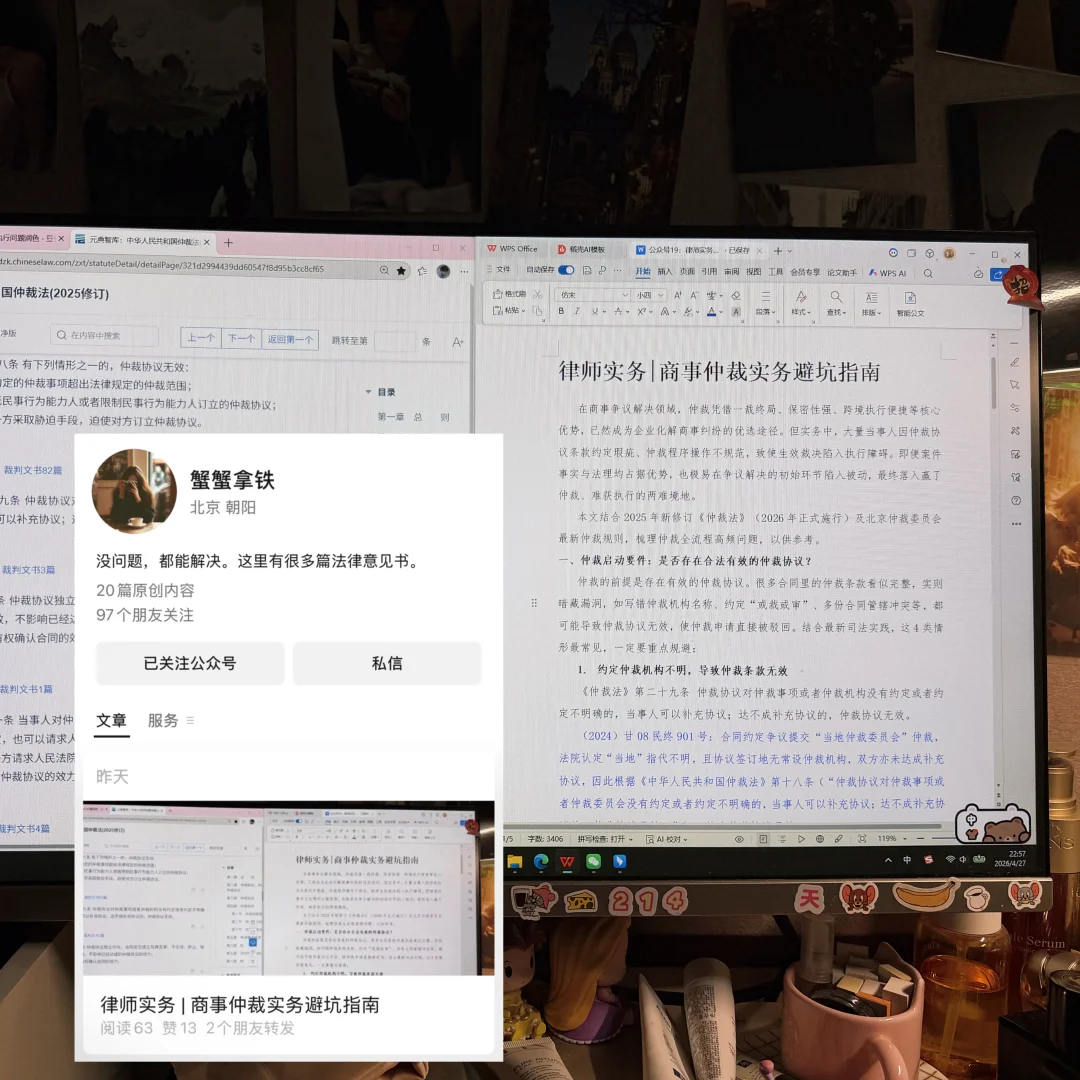
Task: Switch to page layout view icon
Action: [763, 839]
